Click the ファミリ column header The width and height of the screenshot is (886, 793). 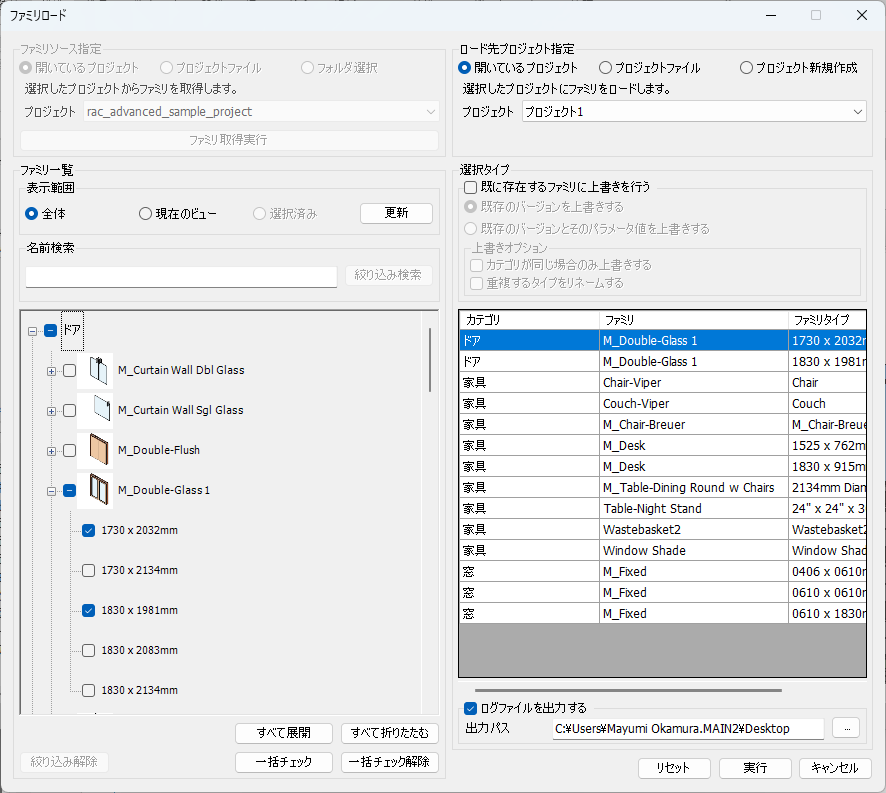(694, 320)
